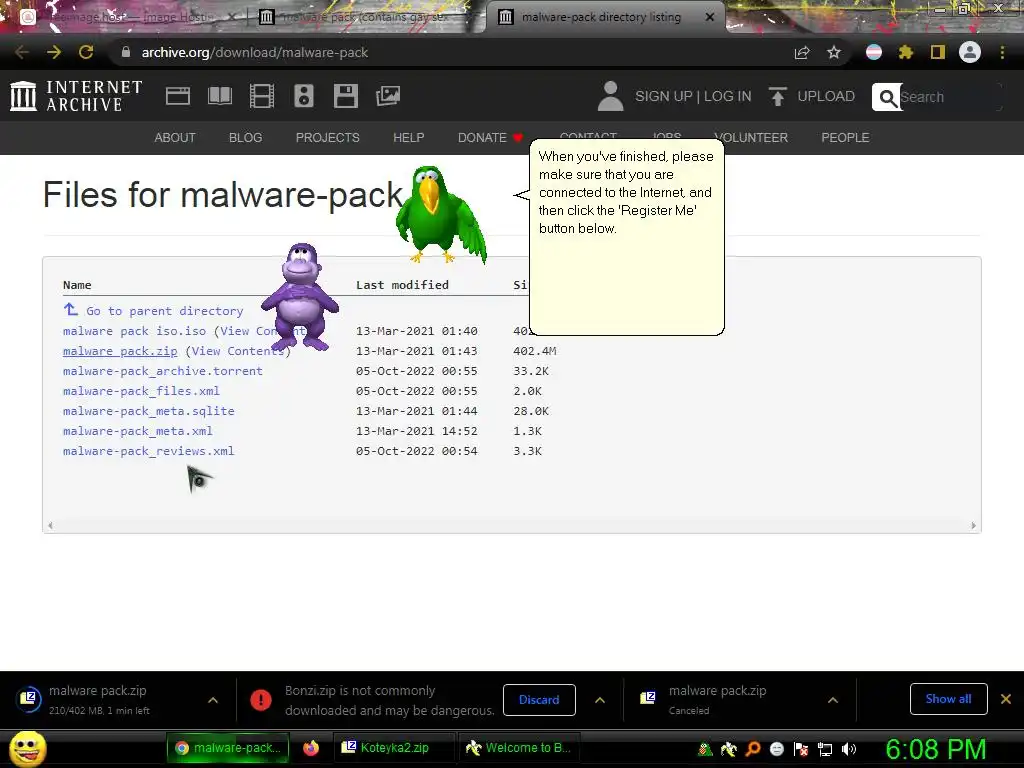Click the green Peedy parrot character
1024x768 pixels.
(441, 214)
